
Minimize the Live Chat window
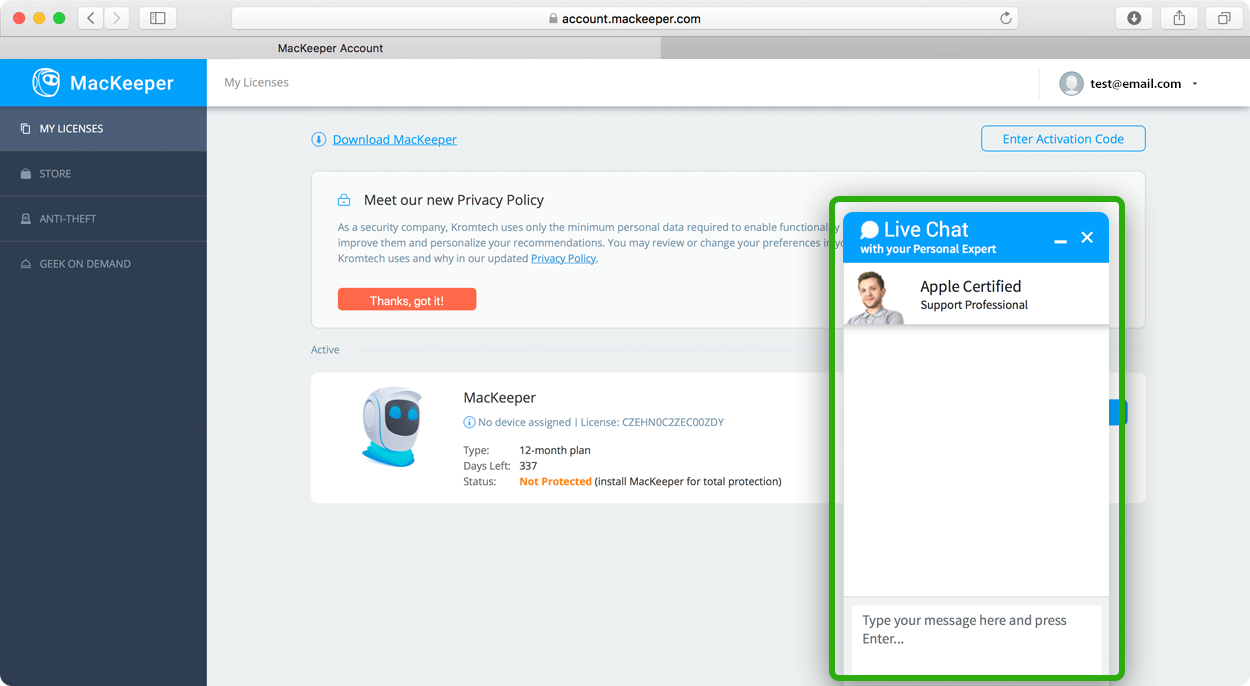[1060, 239]
